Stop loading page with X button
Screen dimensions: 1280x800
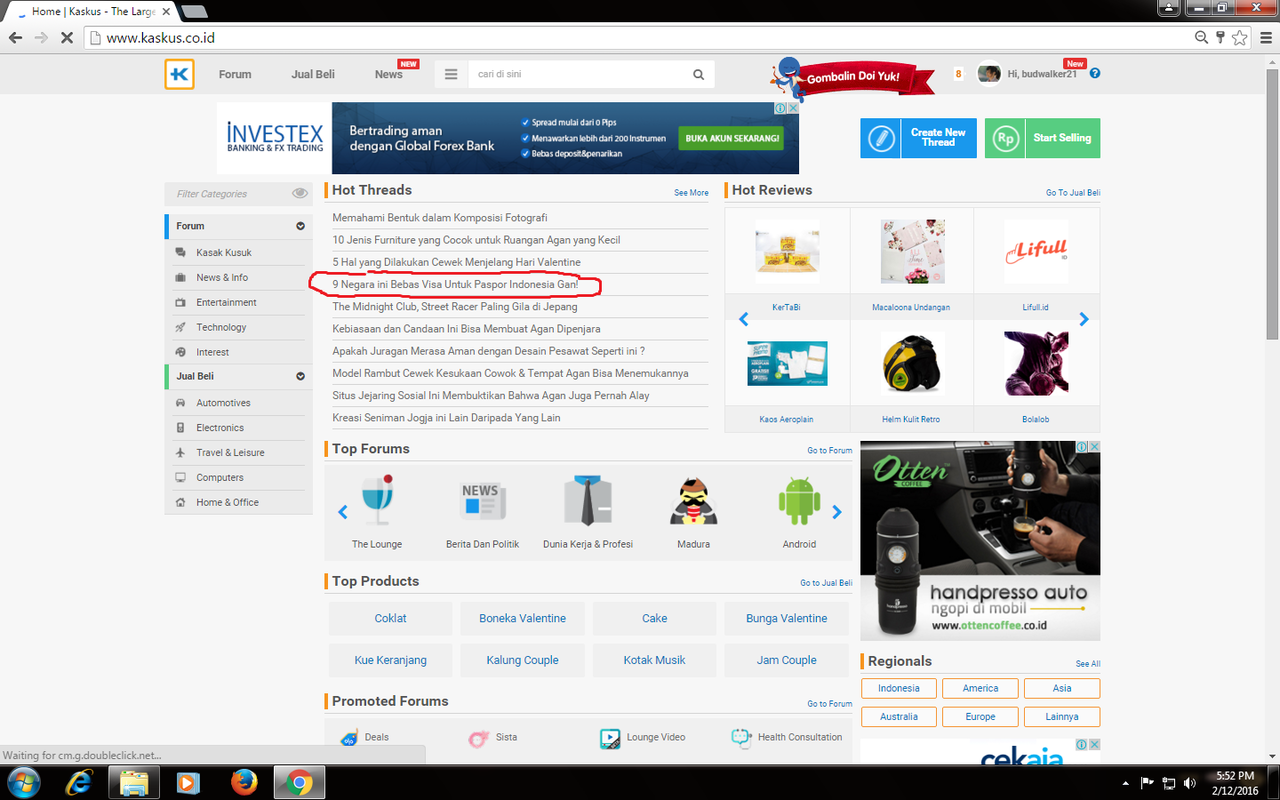pyautogui.click(x=66, y=38)
